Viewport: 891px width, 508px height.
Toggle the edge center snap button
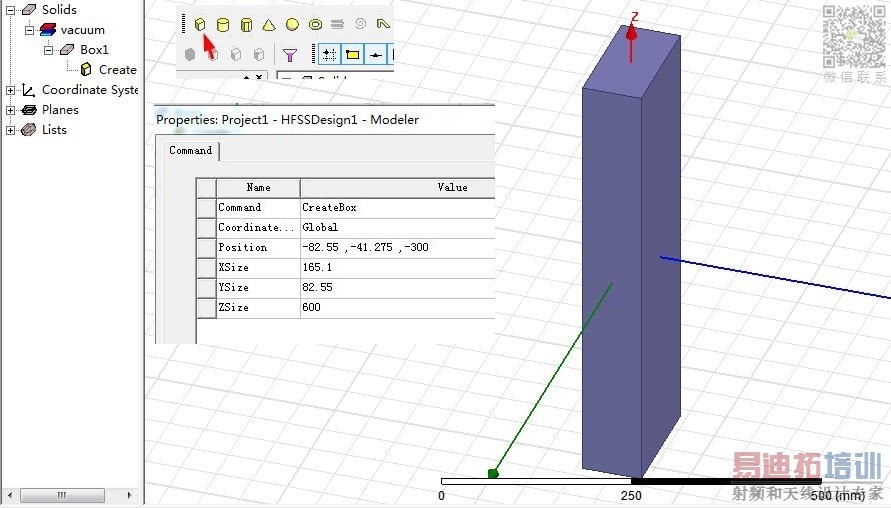tap(375, 55)
